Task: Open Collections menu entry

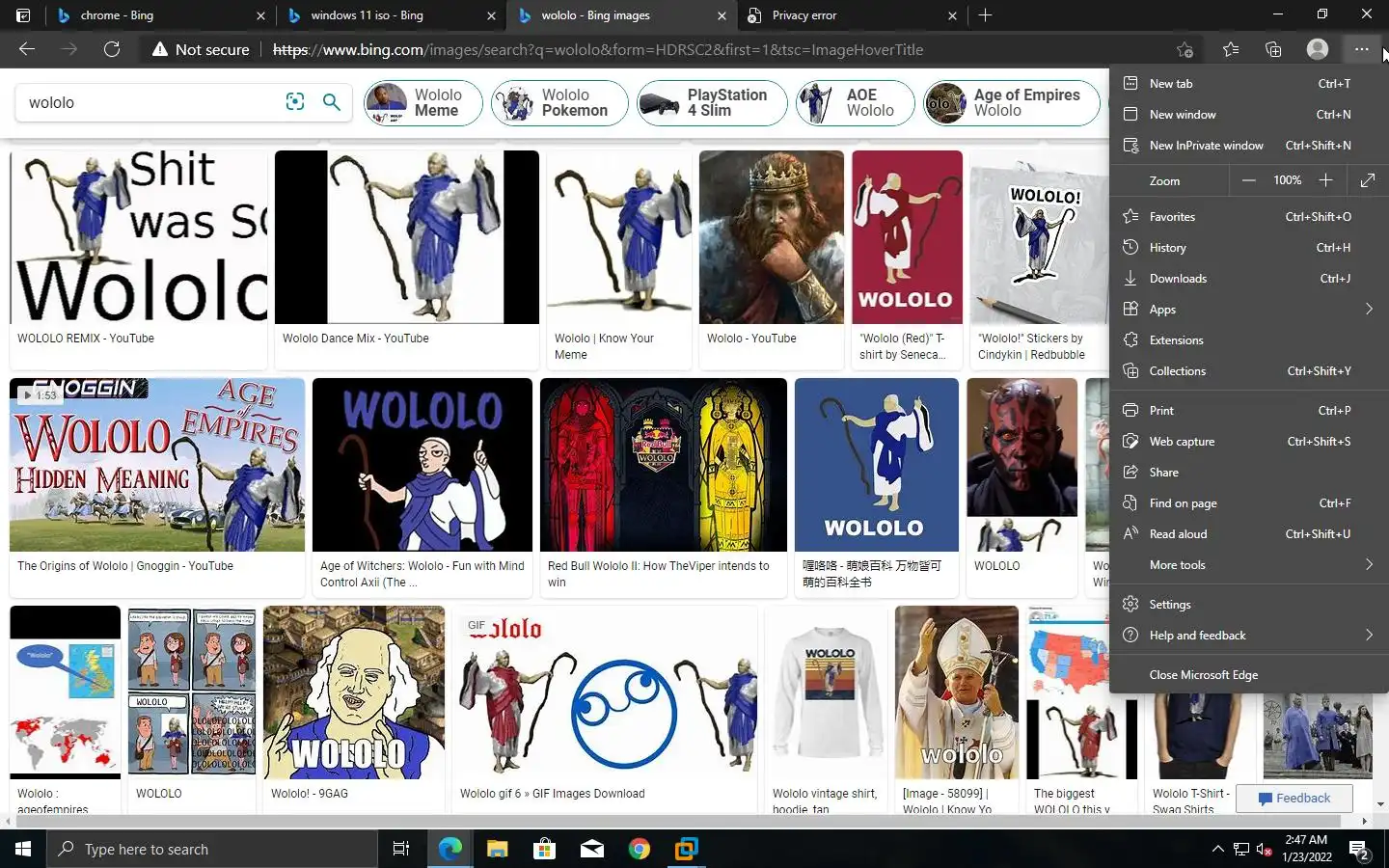Action: click(1249, 371)
